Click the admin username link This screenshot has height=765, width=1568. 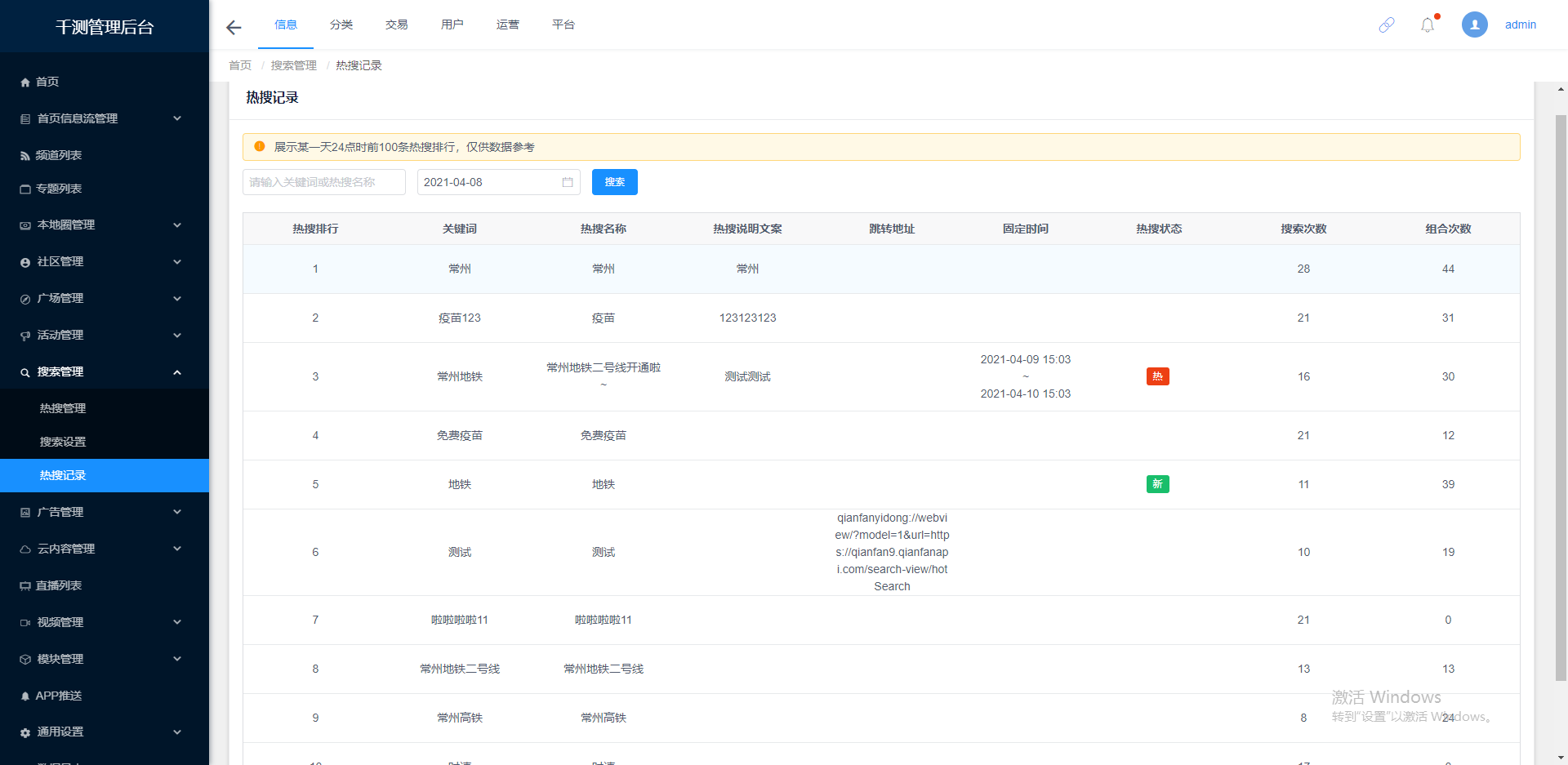click(1521, 24)
